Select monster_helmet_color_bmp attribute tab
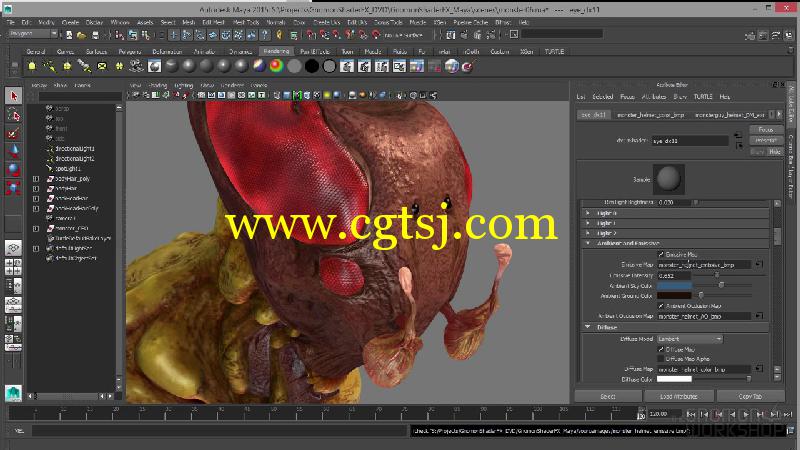 [651, 115]
